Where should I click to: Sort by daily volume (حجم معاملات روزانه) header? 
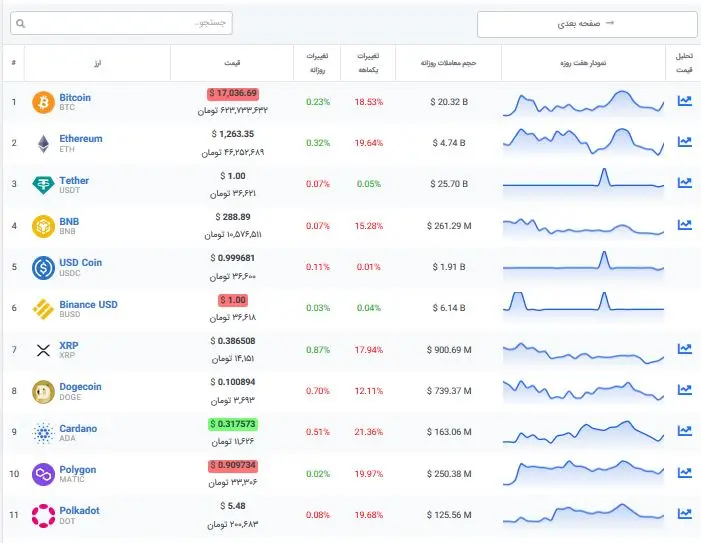[448, 63]
